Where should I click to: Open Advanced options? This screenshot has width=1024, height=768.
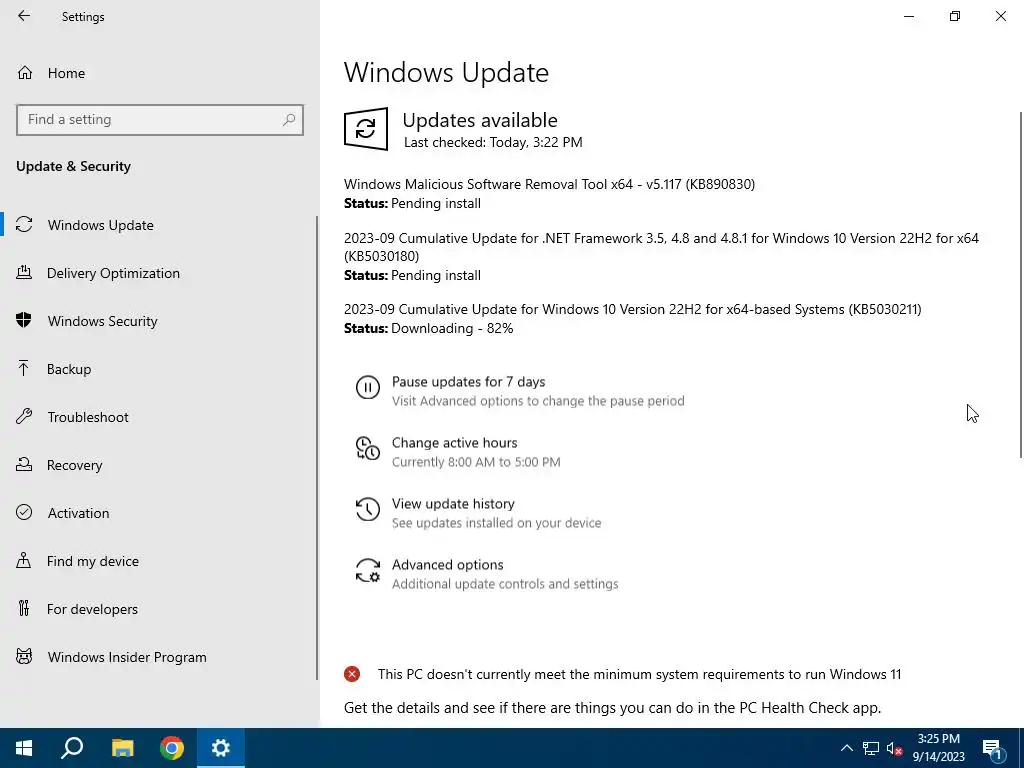(x=447, y=565)
